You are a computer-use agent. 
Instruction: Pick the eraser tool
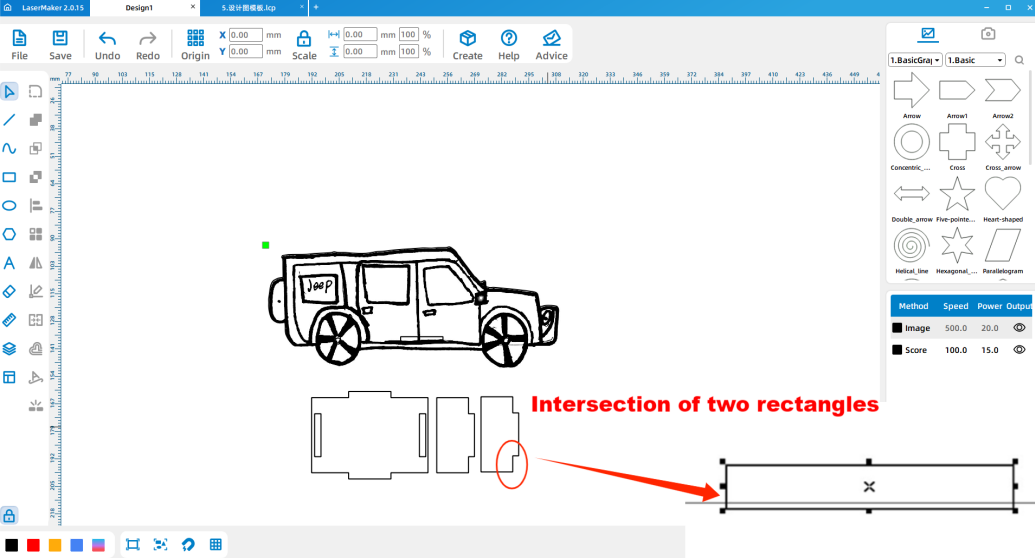[x=9, y=291]
